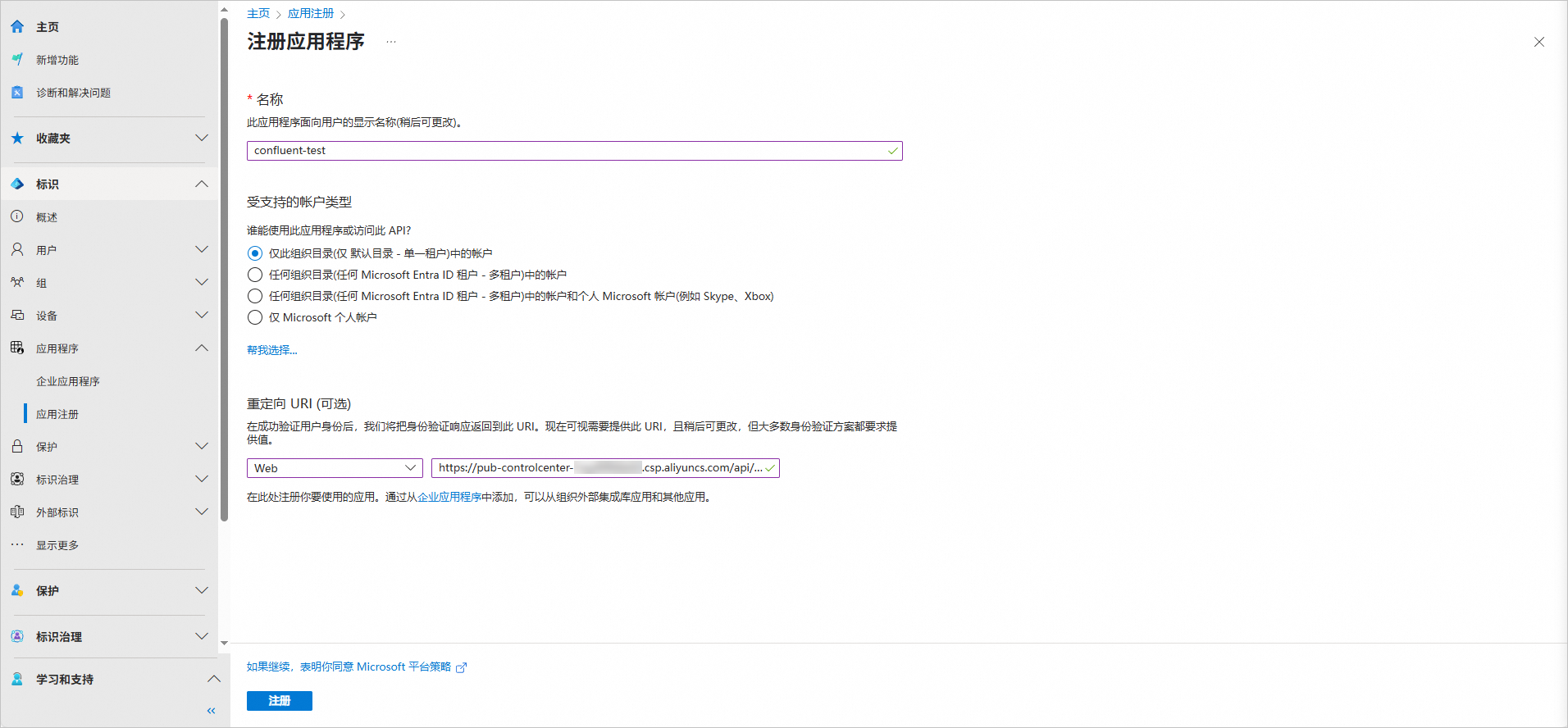Click the sidebar vertical scrollbar
Image resolution: width=1568 pixels, height=728 pixels.
(x=224, y=269)
